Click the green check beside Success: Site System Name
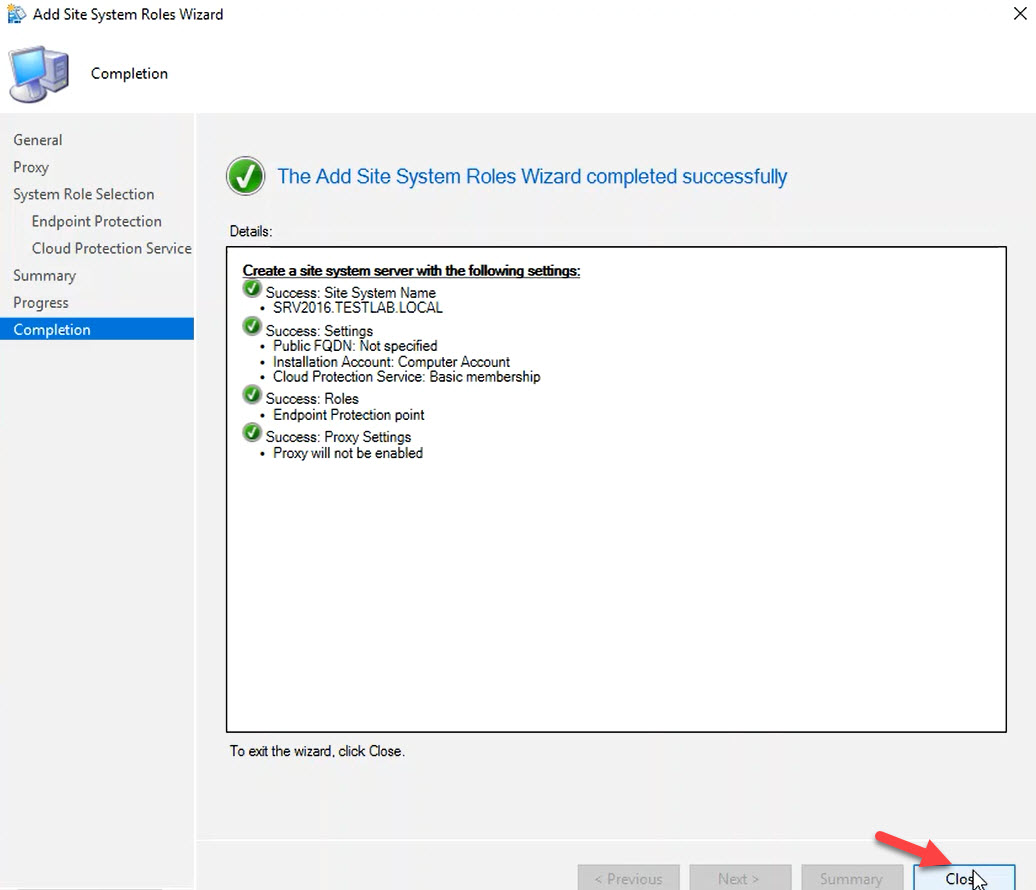The height and width of the screenshot is (890, 1036). 251,291
